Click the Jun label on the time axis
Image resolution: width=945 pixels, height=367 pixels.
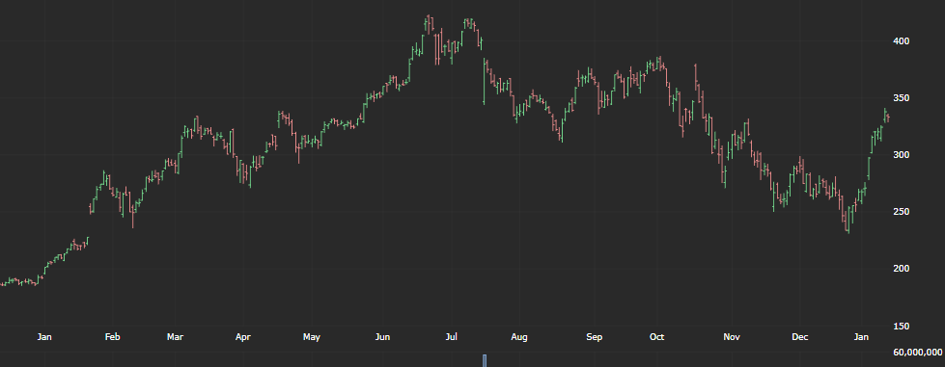382,337
